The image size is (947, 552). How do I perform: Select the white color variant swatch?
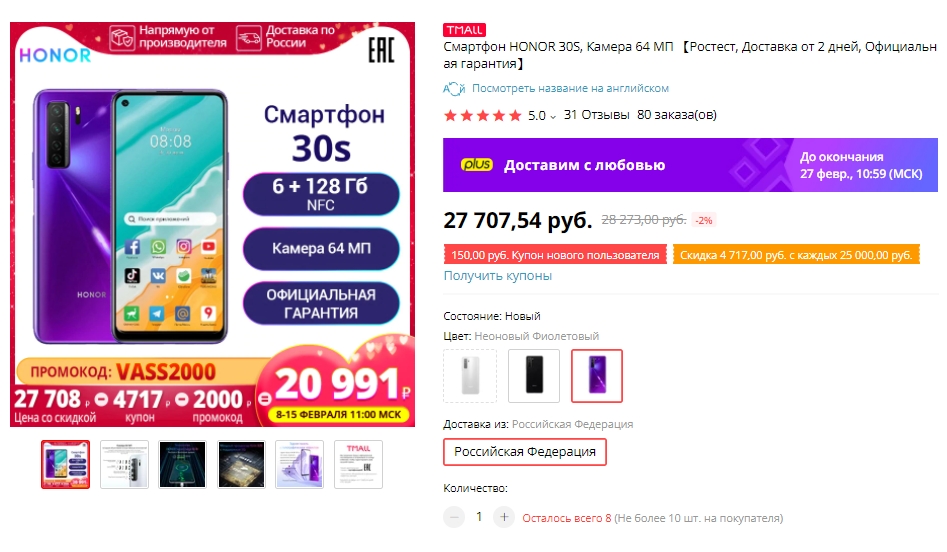click(x=470, y=376)
